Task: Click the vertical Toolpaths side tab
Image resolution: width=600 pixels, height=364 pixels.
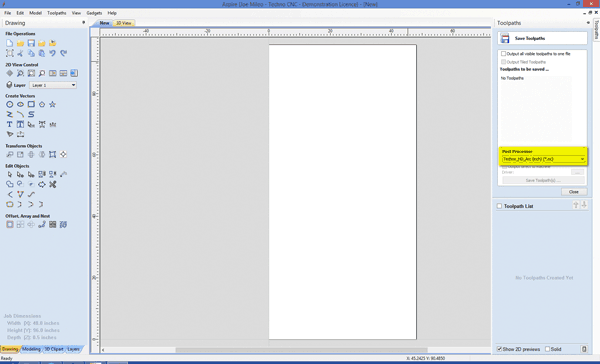Action: click(596, 29)
